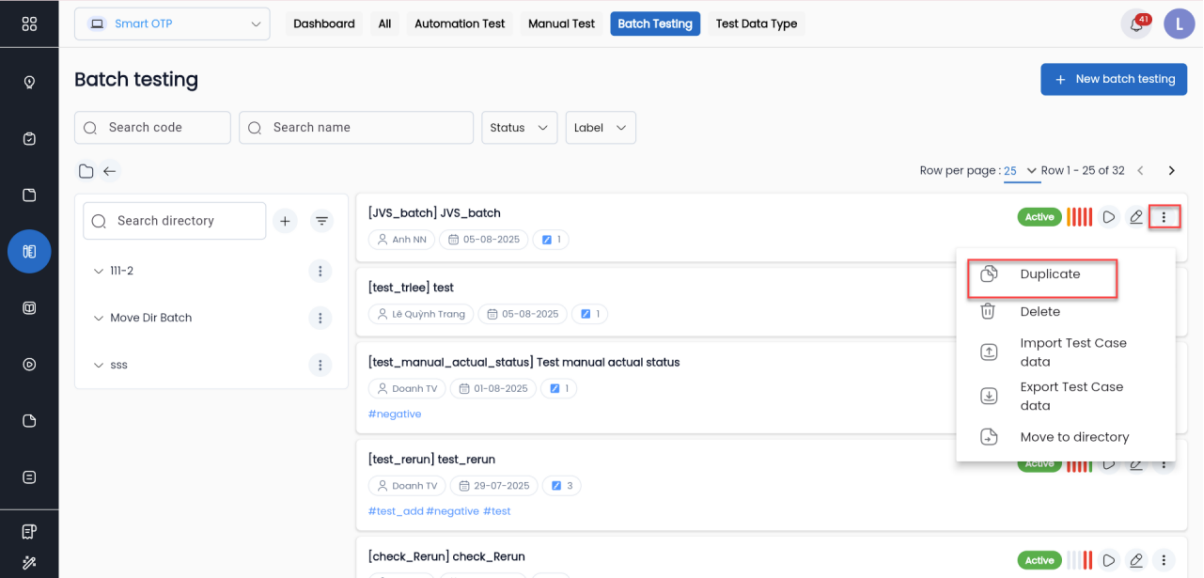This screenshot has width=1204, height=578.
Task: Click the edit pencil icon for JVS_batch
Action: pyautogui.click(x=1136, y=217)
